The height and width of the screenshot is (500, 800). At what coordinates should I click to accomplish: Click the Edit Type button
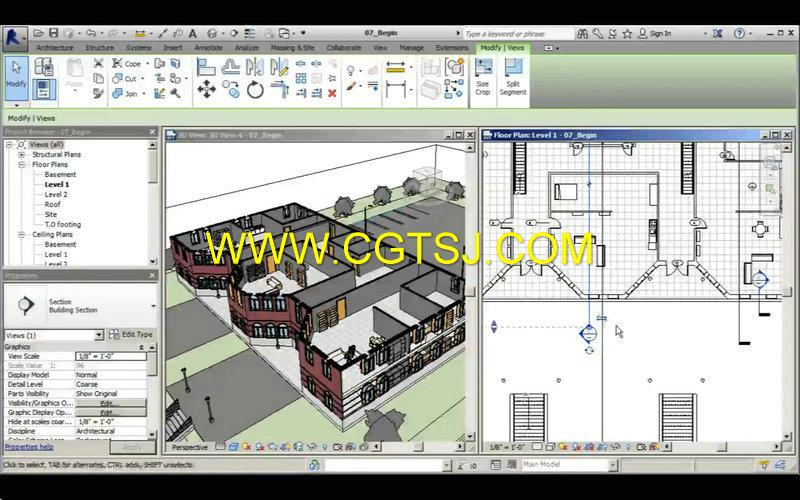coord(131,335)
